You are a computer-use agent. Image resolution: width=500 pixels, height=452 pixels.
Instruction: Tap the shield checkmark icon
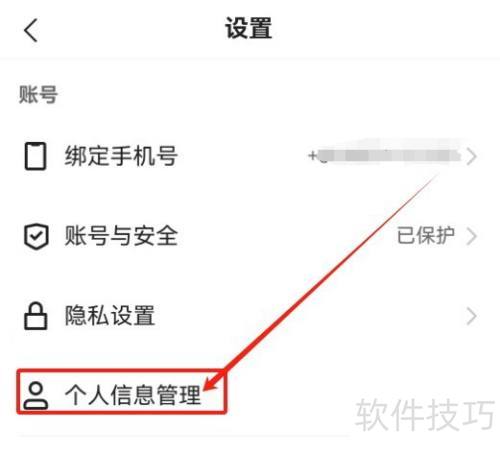pos(36,236)
